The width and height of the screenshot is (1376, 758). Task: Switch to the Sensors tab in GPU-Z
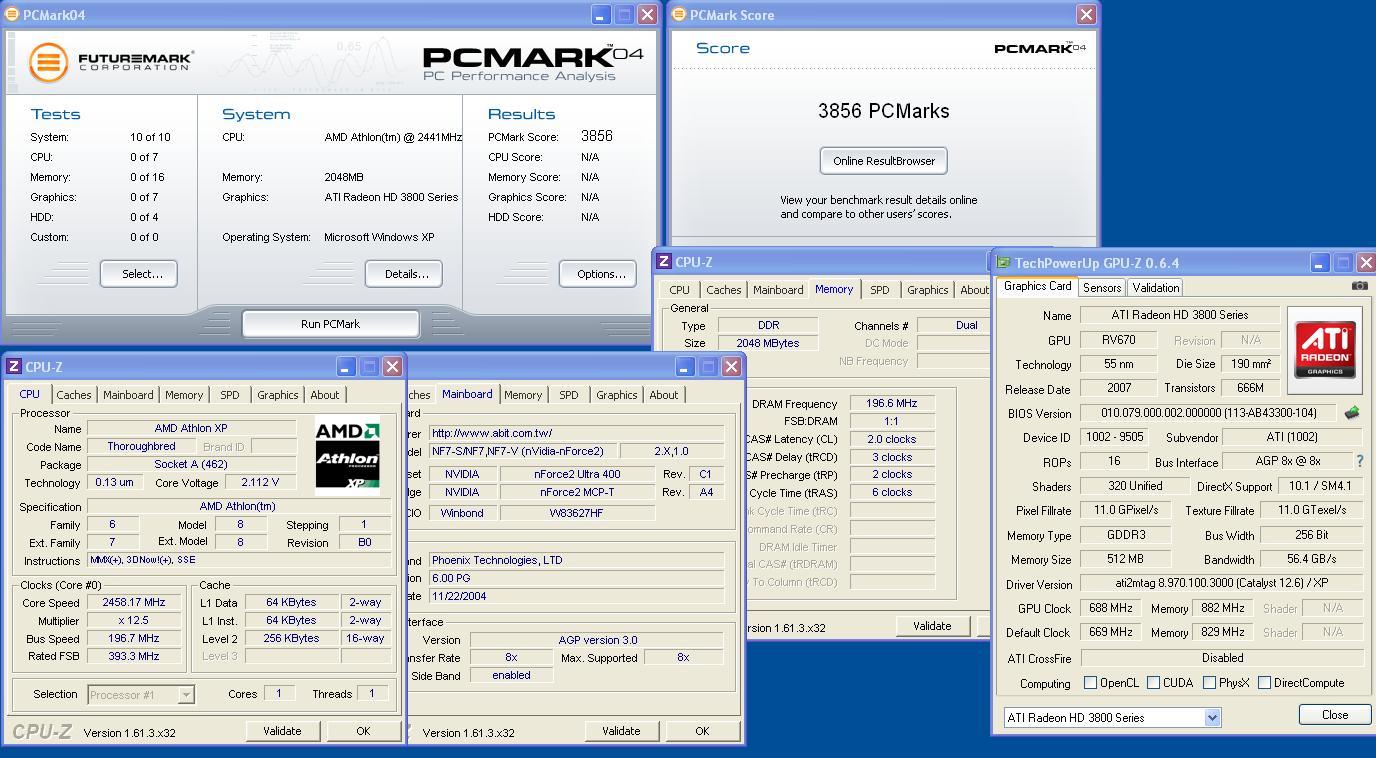[1102, 288]
